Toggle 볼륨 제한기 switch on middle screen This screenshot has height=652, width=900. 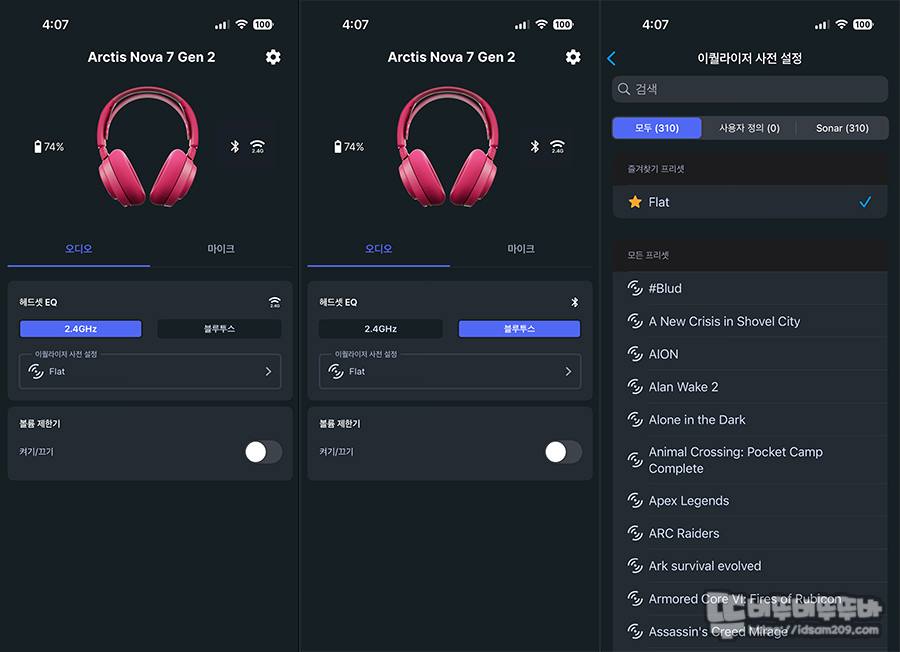point(563,452)
